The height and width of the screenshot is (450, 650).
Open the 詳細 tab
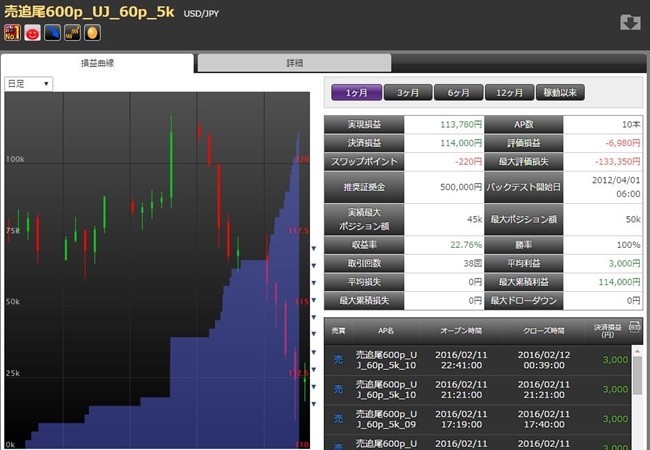point(294,62)
